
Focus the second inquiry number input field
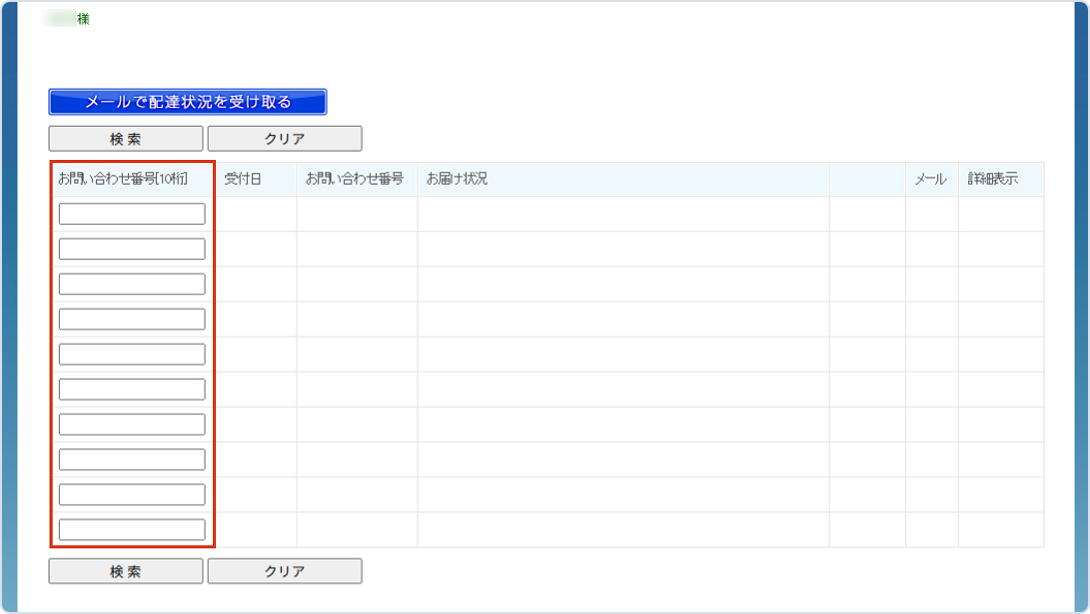click(x=132, y=249)
